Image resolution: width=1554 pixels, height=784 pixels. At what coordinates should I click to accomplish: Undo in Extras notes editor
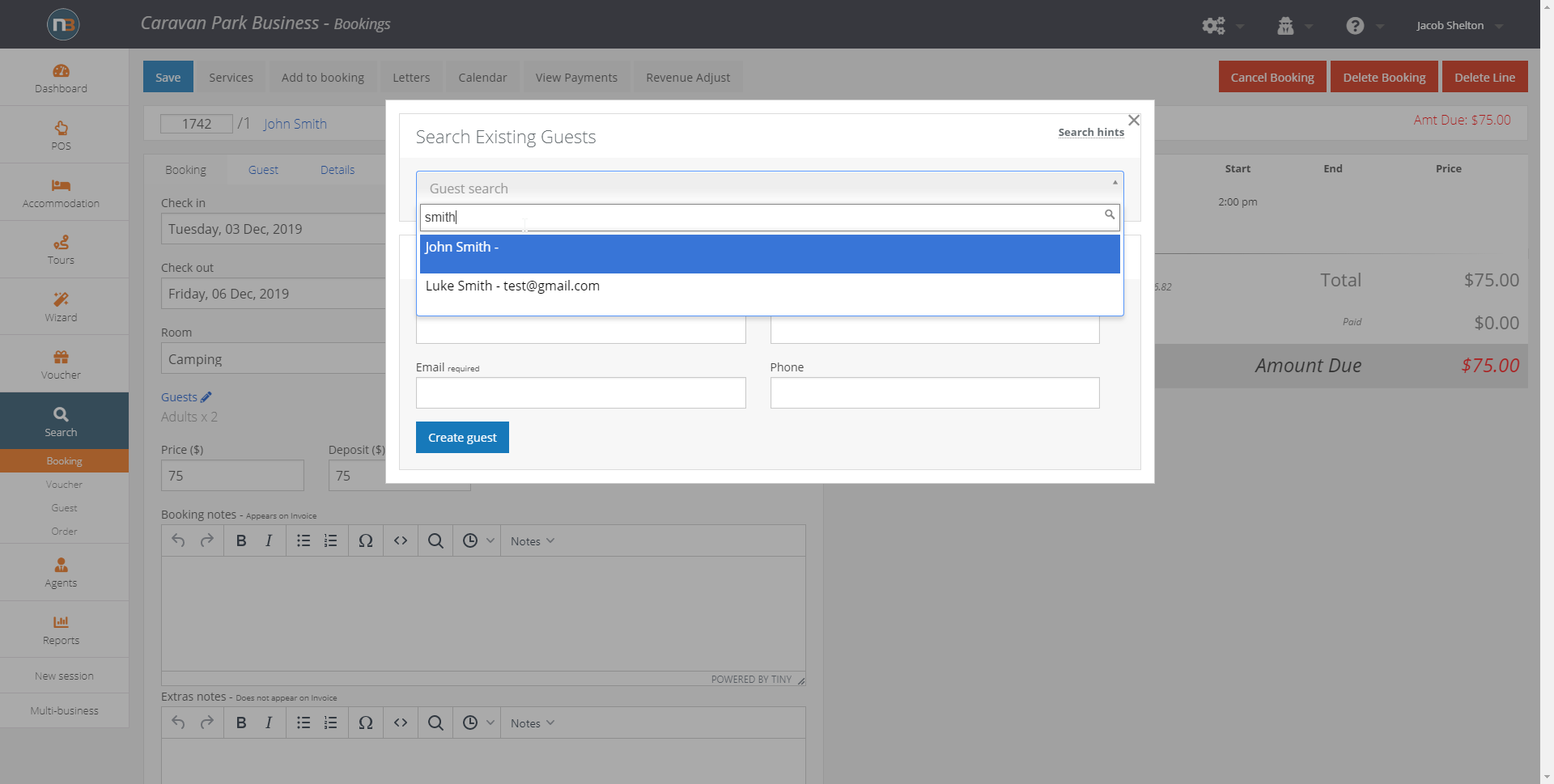tap(178, 723)
